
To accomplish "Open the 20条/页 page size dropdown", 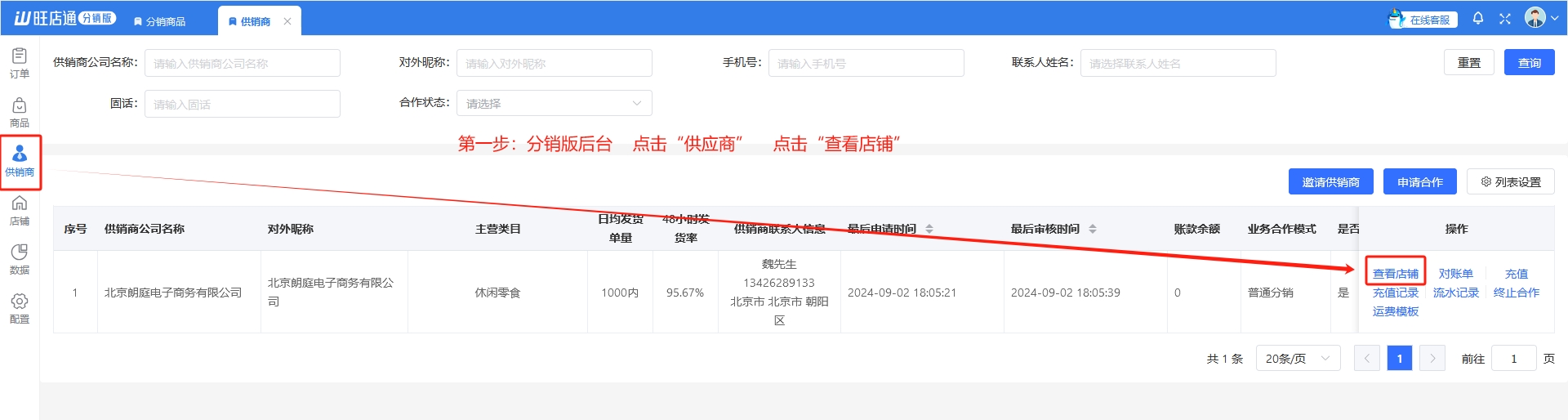I will click(x=1297, y=359).
